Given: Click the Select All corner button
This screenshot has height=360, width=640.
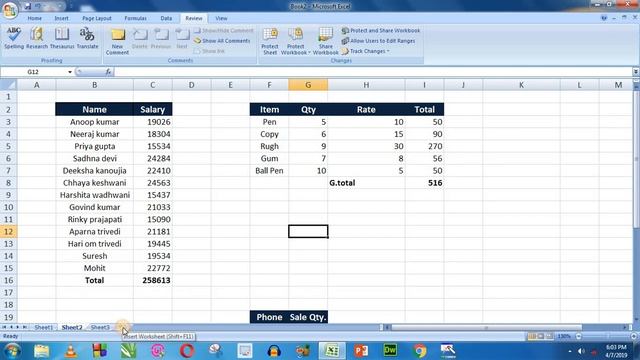Looking at the screenshot, I should point(9,85).
